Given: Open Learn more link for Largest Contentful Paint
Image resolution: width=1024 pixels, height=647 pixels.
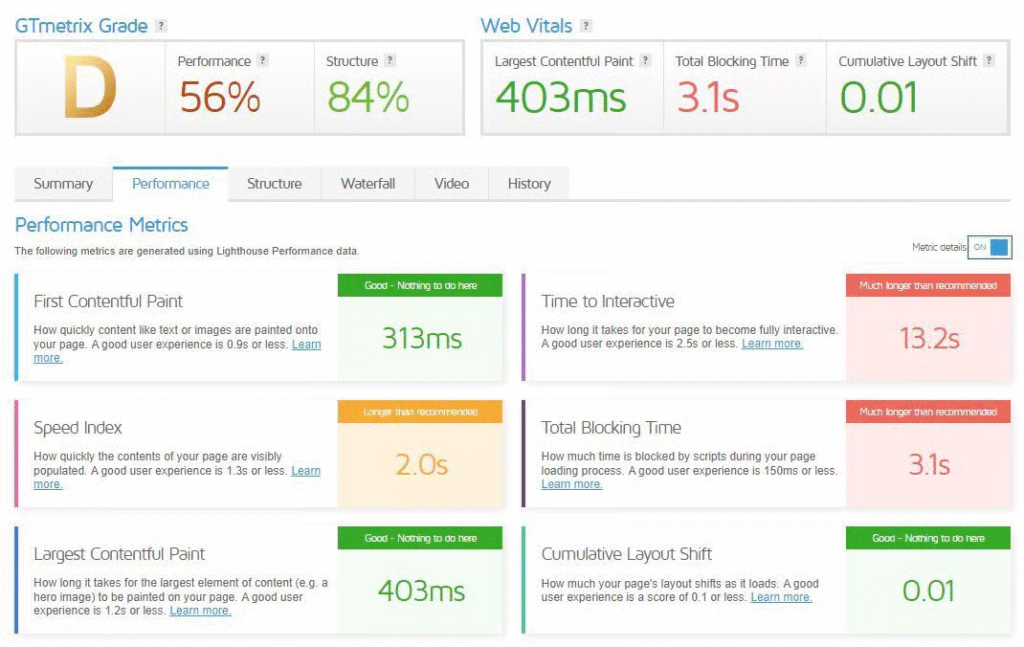Looking at the screenshot, I should click(x=200, y=611).
